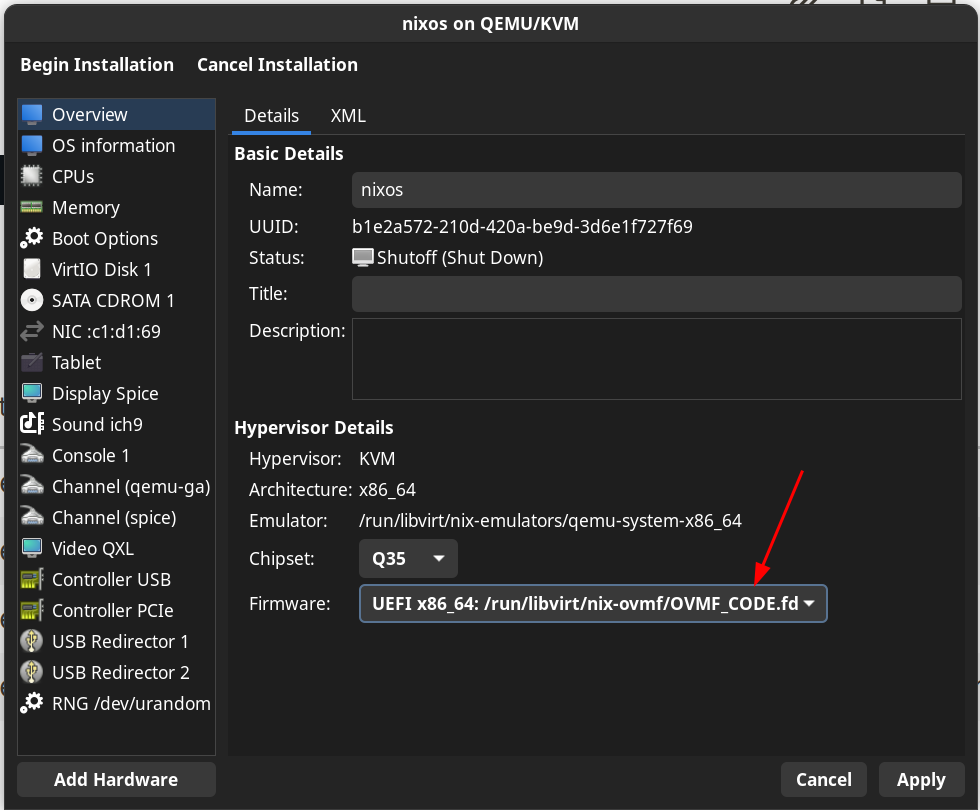Click the Channel (spice) icon

click(32, 517)
